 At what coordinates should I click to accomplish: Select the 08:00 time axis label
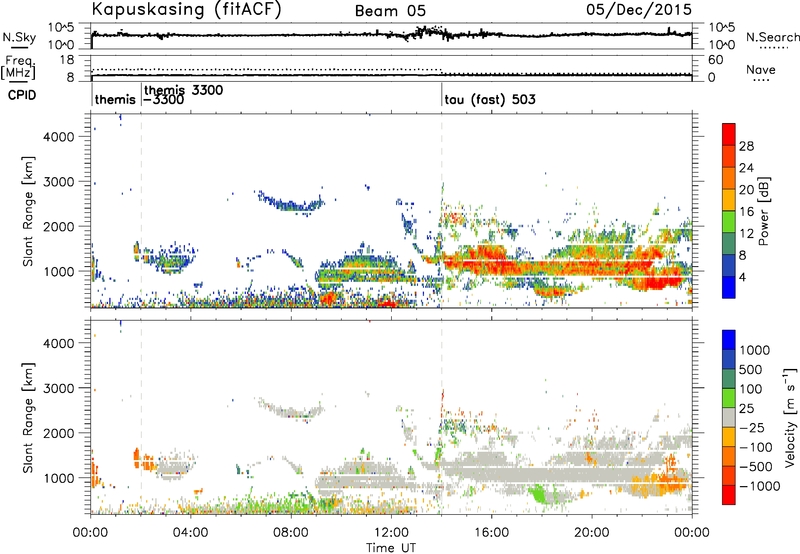pos(291,533)
